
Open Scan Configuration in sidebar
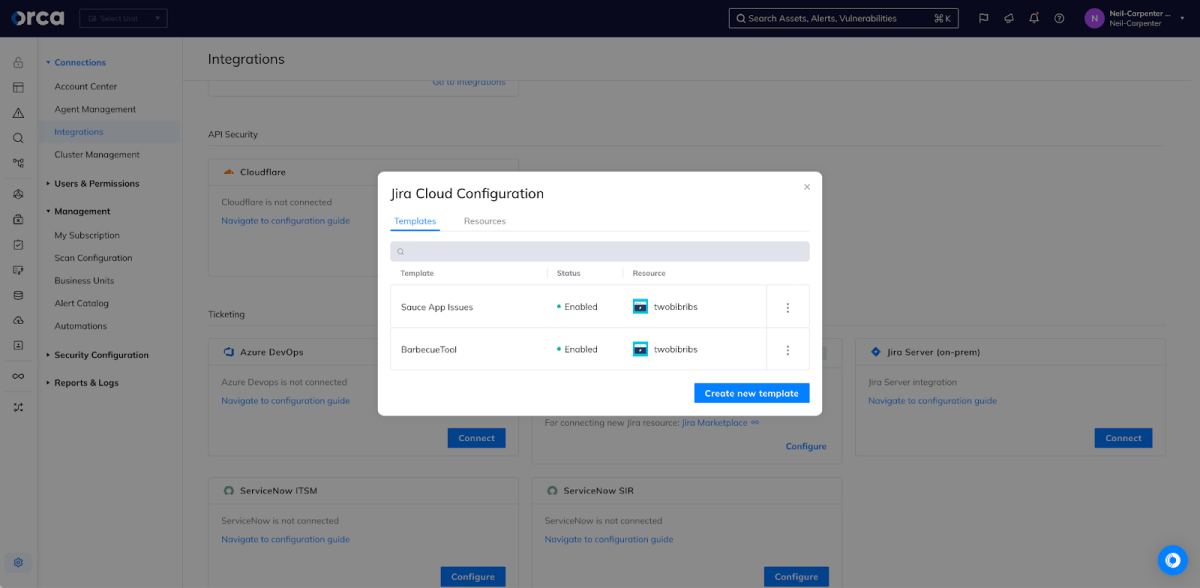pos(93,258)
